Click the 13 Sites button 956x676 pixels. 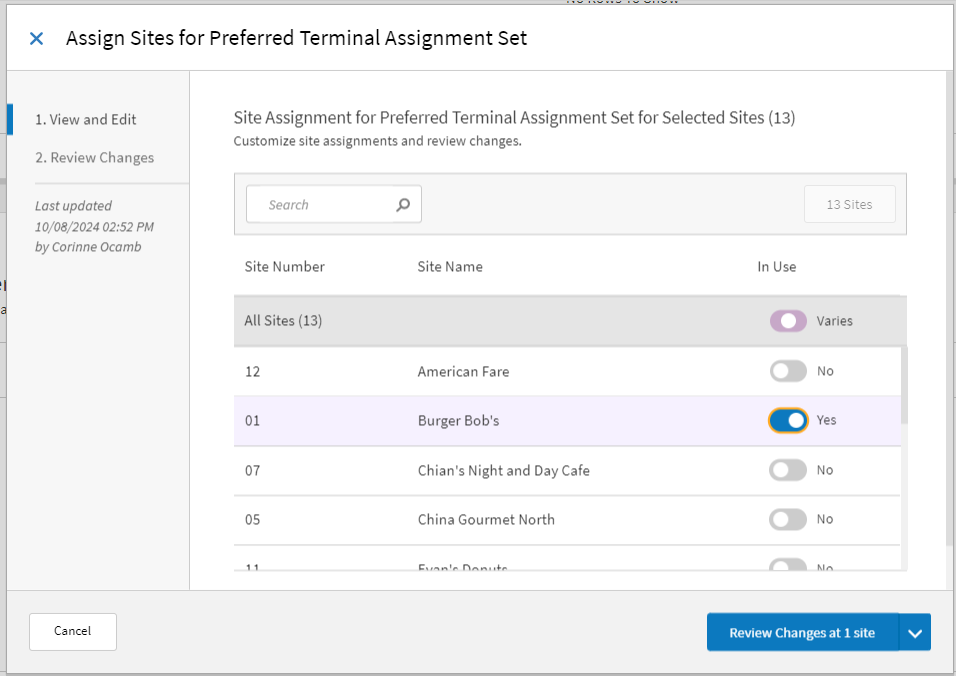[x=849, y=203]
